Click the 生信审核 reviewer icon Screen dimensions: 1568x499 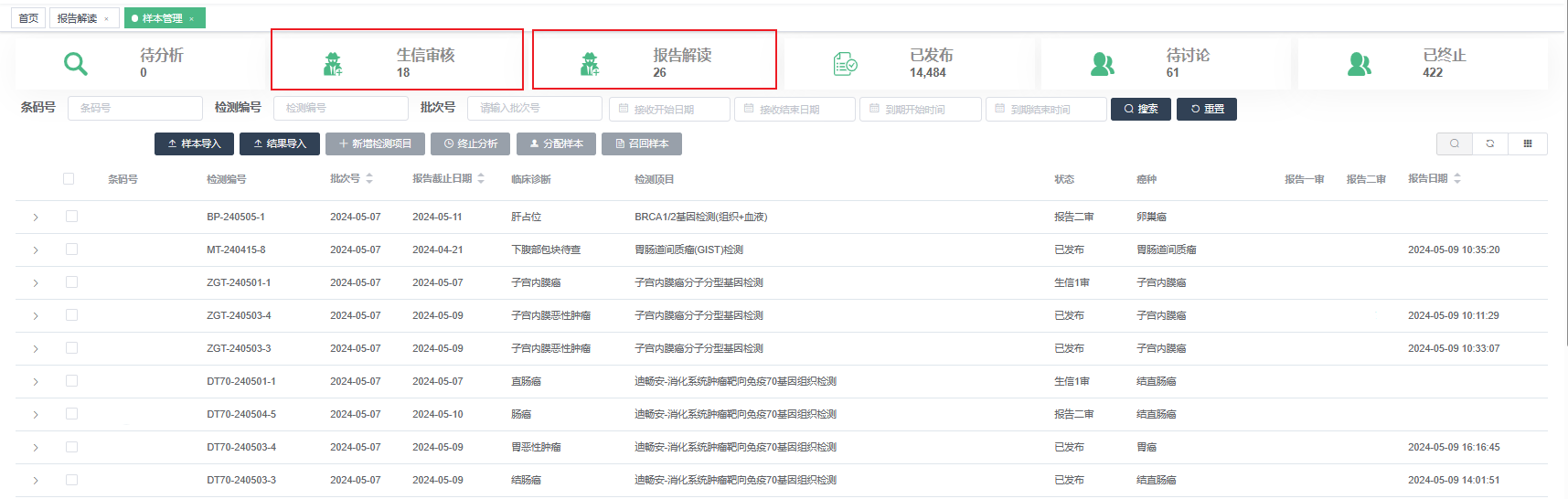tap(333, 64)
